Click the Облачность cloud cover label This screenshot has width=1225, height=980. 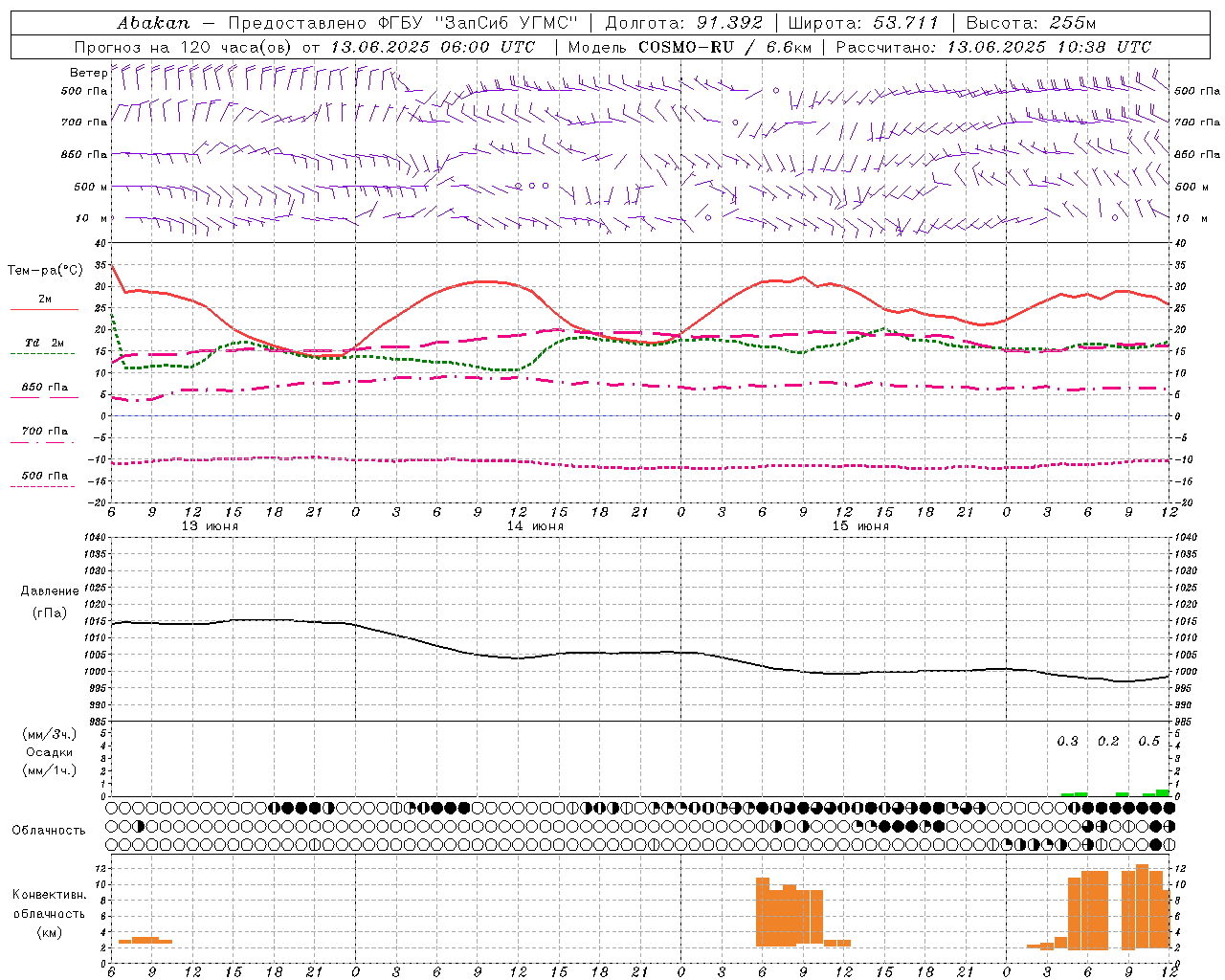pyautogui.click(x=49, y=831)
